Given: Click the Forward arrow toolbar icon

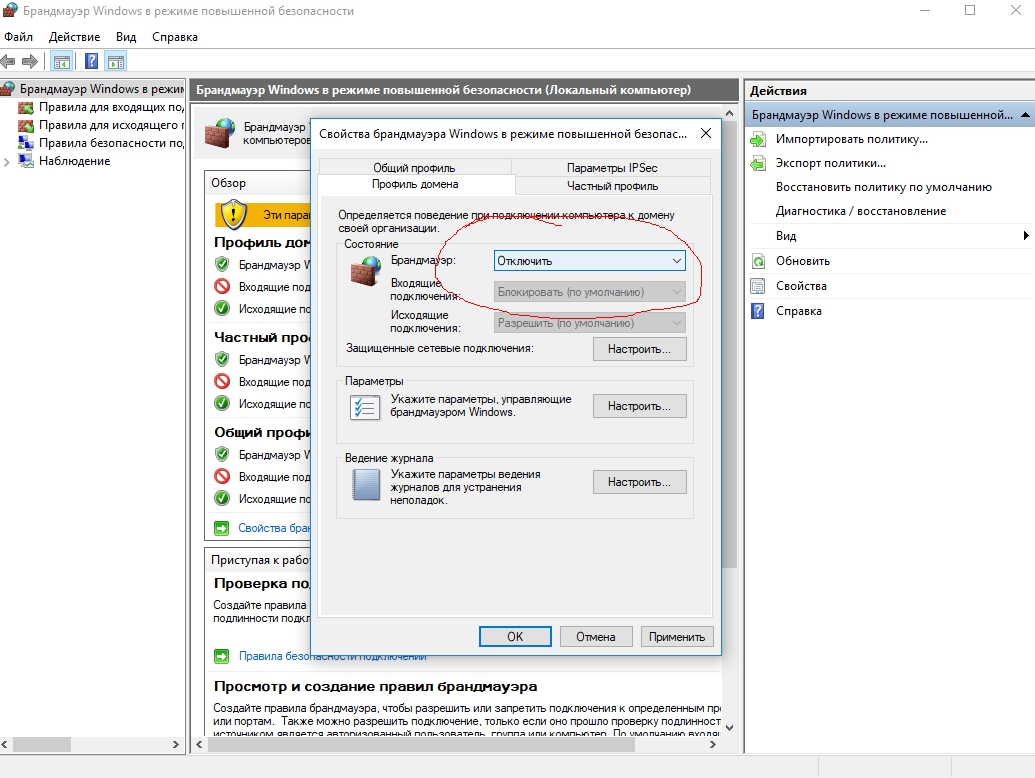Looking at the screenshot, I should tap(30, 62).
